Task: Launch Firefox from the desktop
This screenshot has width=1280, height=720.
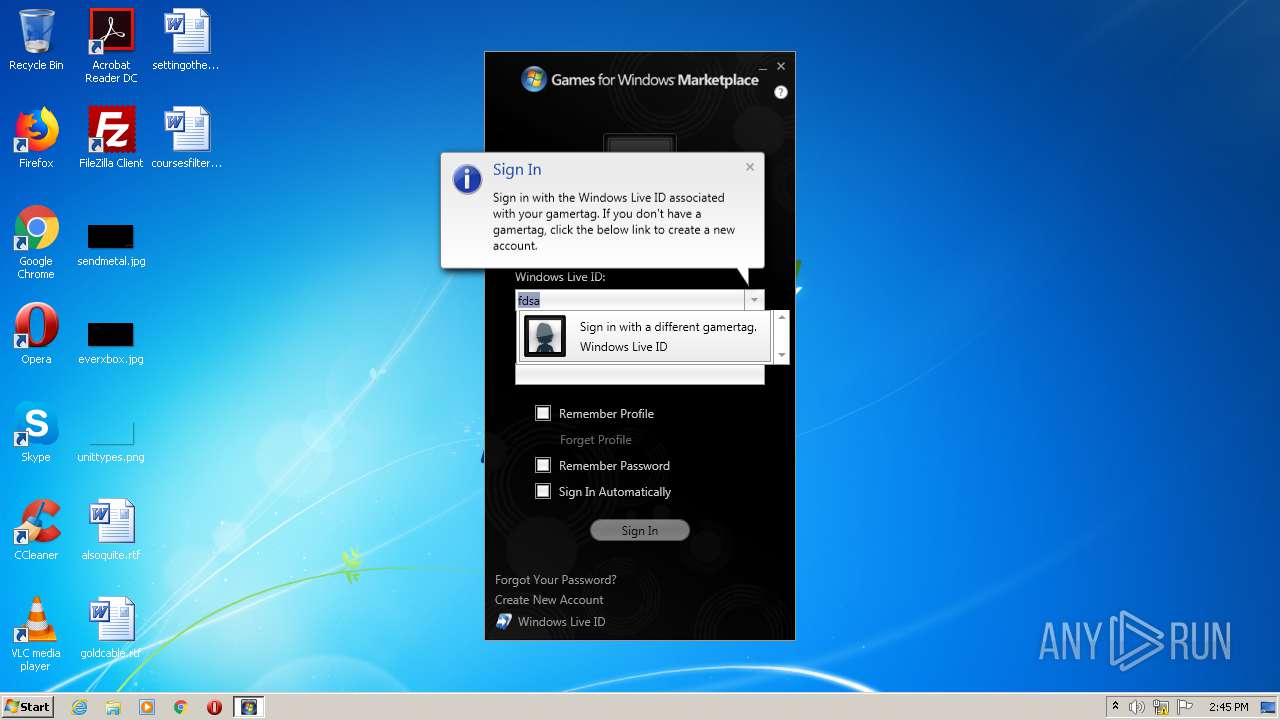Action: [x=36, y=138]
